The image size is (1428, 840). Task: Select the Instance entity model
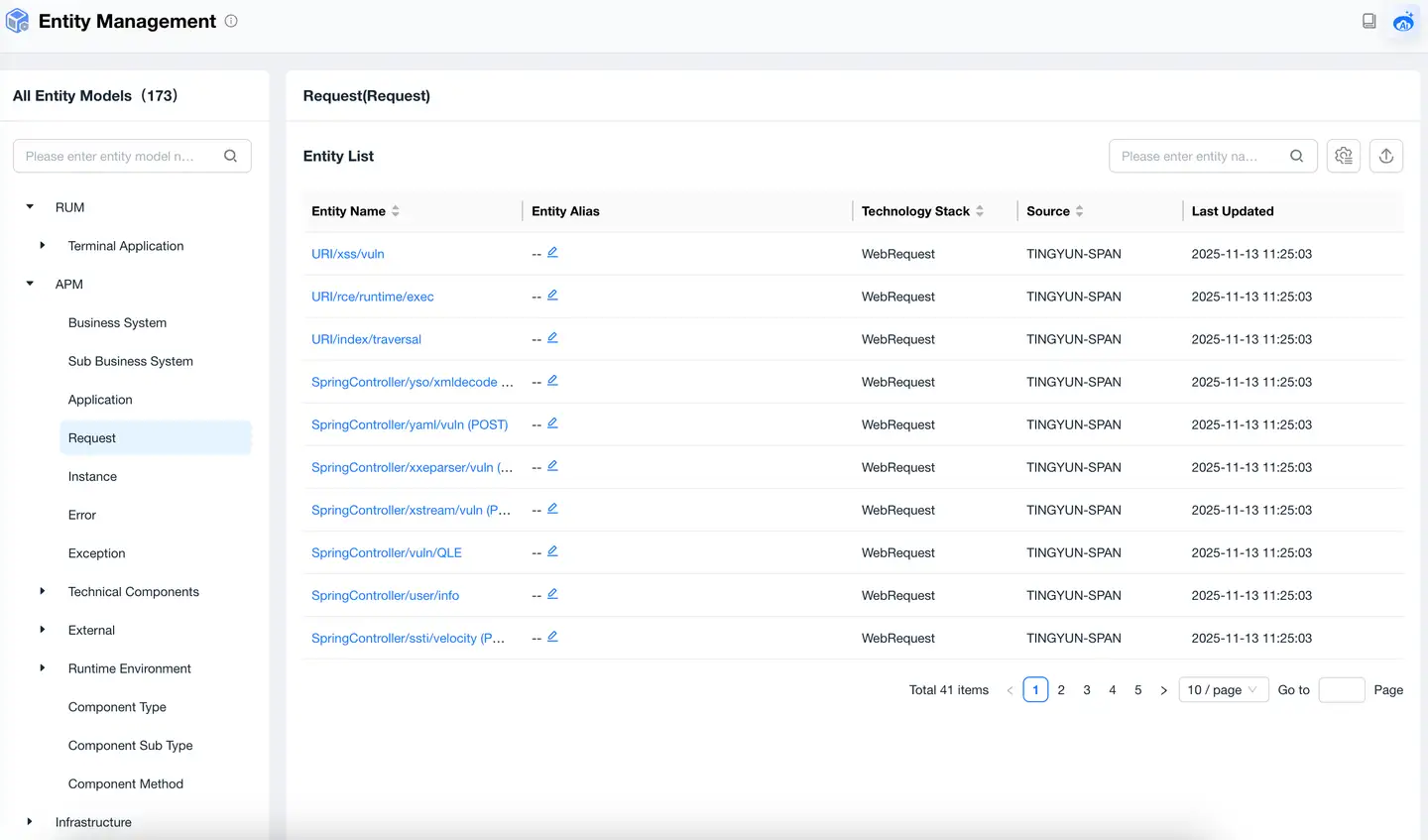[x=92, y=477]
